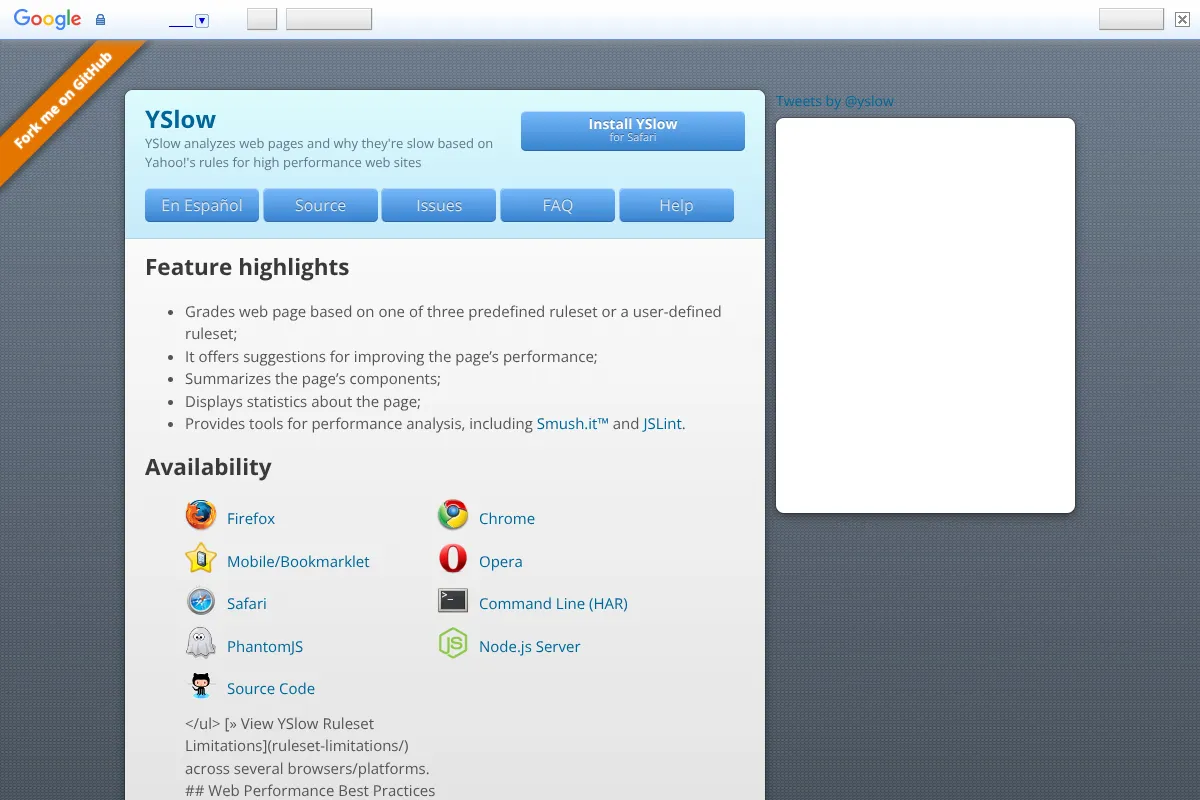
Task: Click the blank button next to the close X
Action: tap(1131, 19)
